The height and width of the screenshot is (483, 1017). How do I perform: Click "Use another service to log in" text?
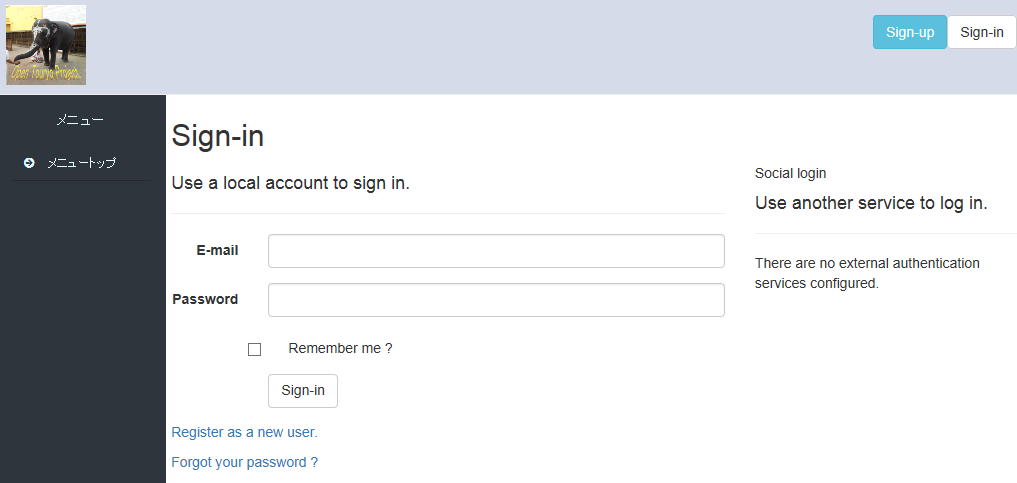(871, 203)
